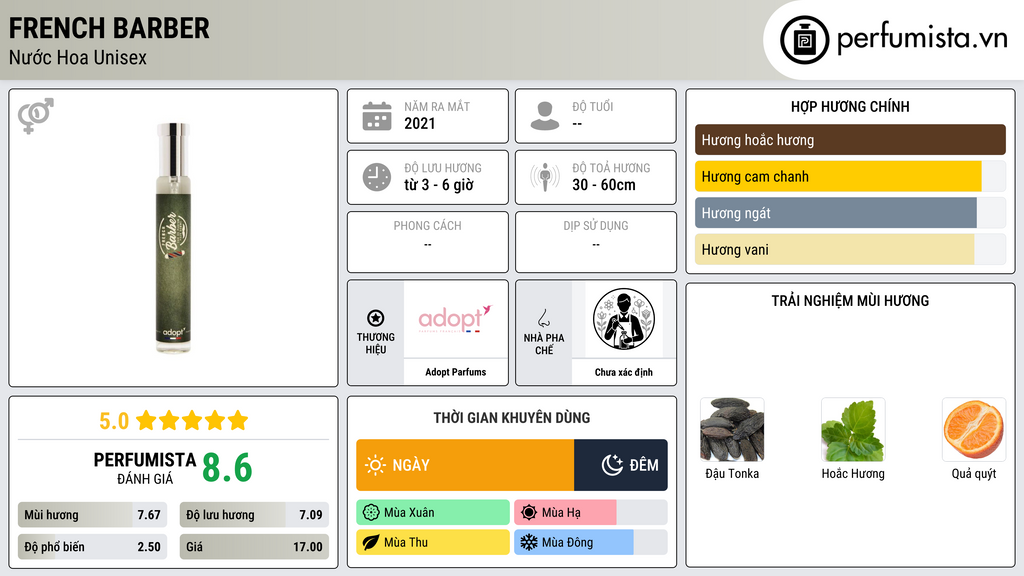Select the Hoắc Hương note image
This screenshot has width=1024, height=576.
tap(853, 430)
